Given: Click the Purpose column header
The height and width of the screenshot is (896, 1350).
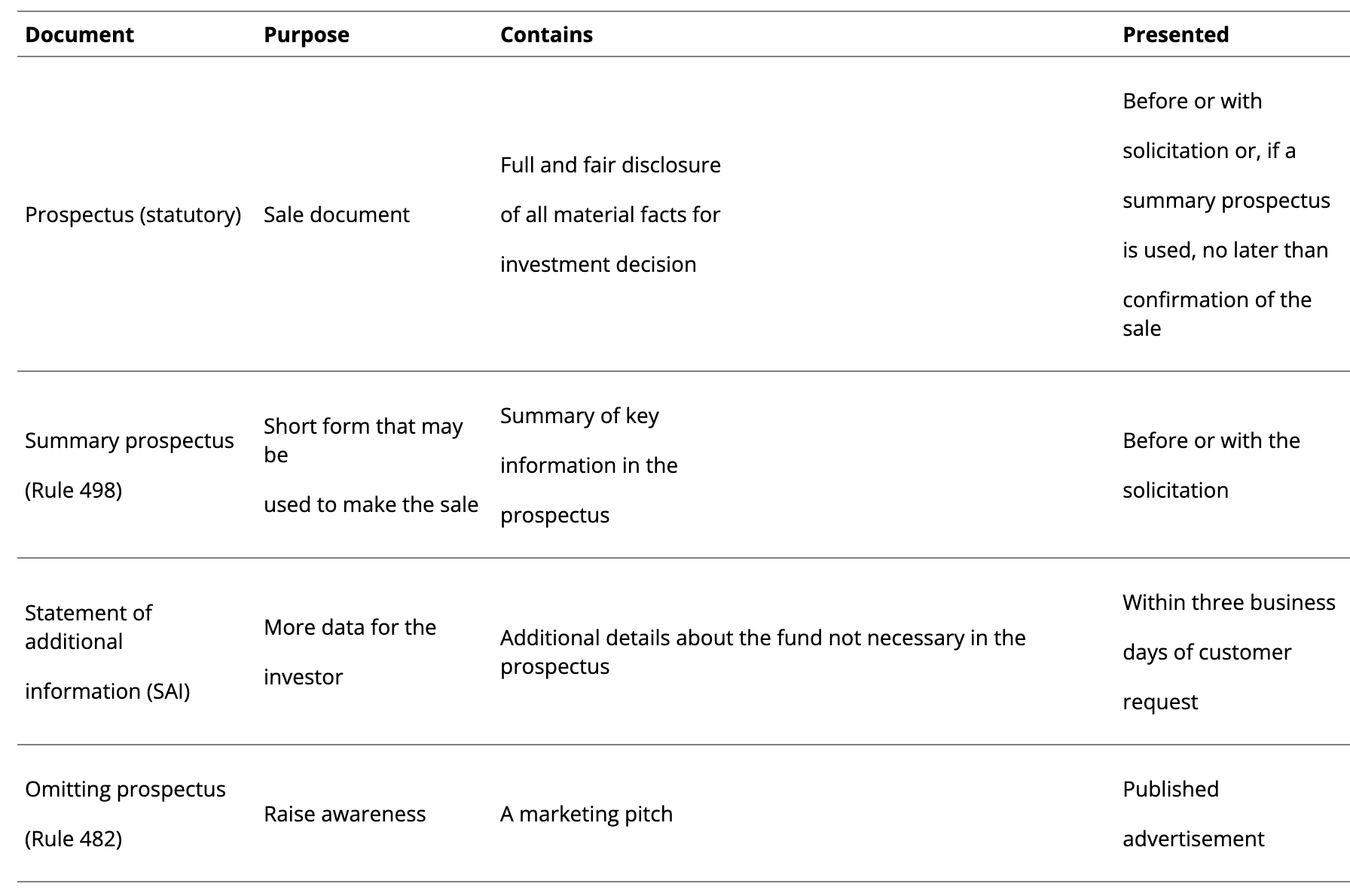Looking at the screenshot, I should tap(306, 35).
